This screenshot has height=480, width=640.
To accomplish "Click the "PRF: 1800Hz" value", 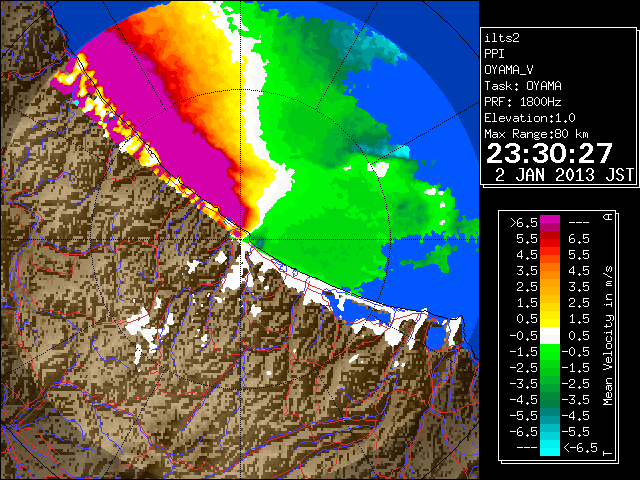I will 523,102.
